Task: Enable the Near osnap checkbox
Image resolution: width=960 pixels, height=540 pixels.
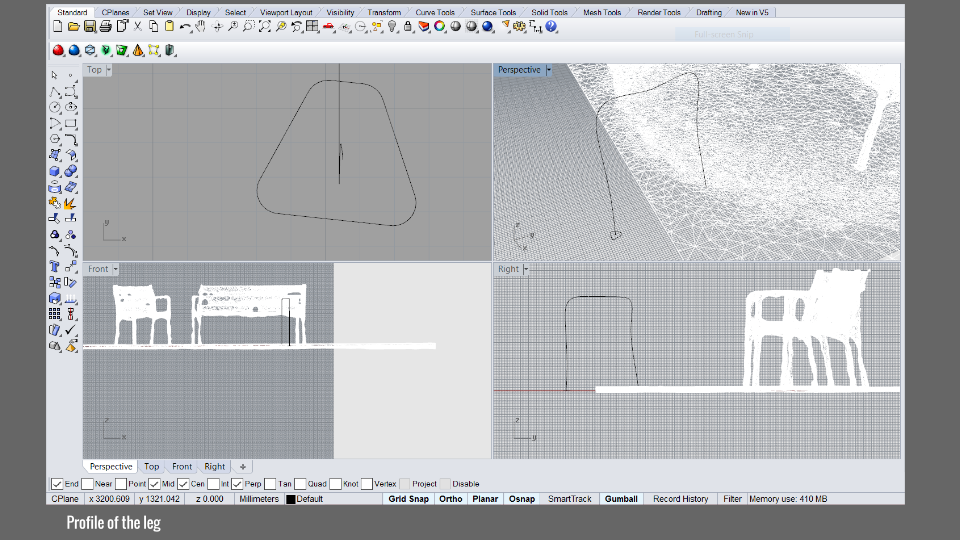Action: pos(88,484)
